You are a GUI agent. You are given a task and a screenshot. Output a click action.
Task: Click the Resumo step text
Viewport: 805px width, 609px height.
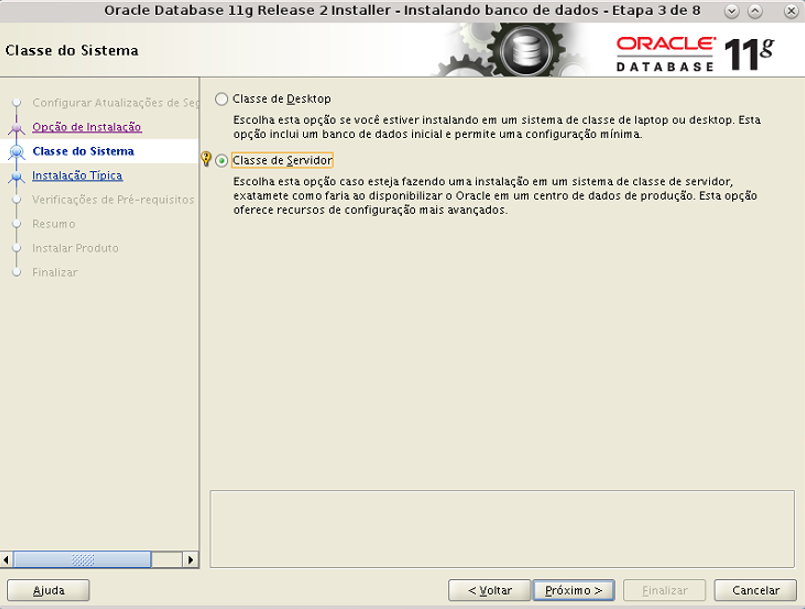(53, 224)
